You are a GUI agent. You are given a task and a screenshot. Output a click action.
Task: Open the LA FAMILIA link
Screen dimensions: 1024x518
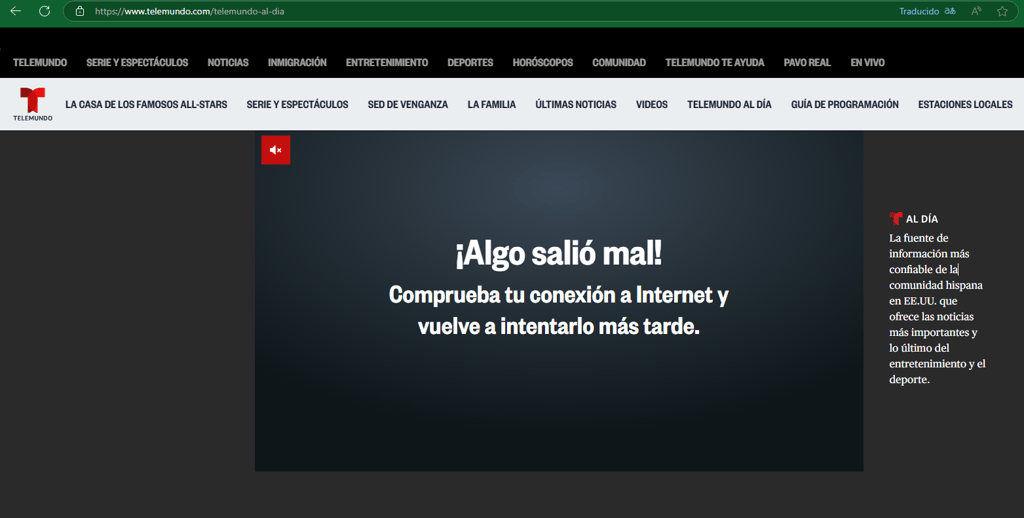pyautogui.click(x=492, y=105)
